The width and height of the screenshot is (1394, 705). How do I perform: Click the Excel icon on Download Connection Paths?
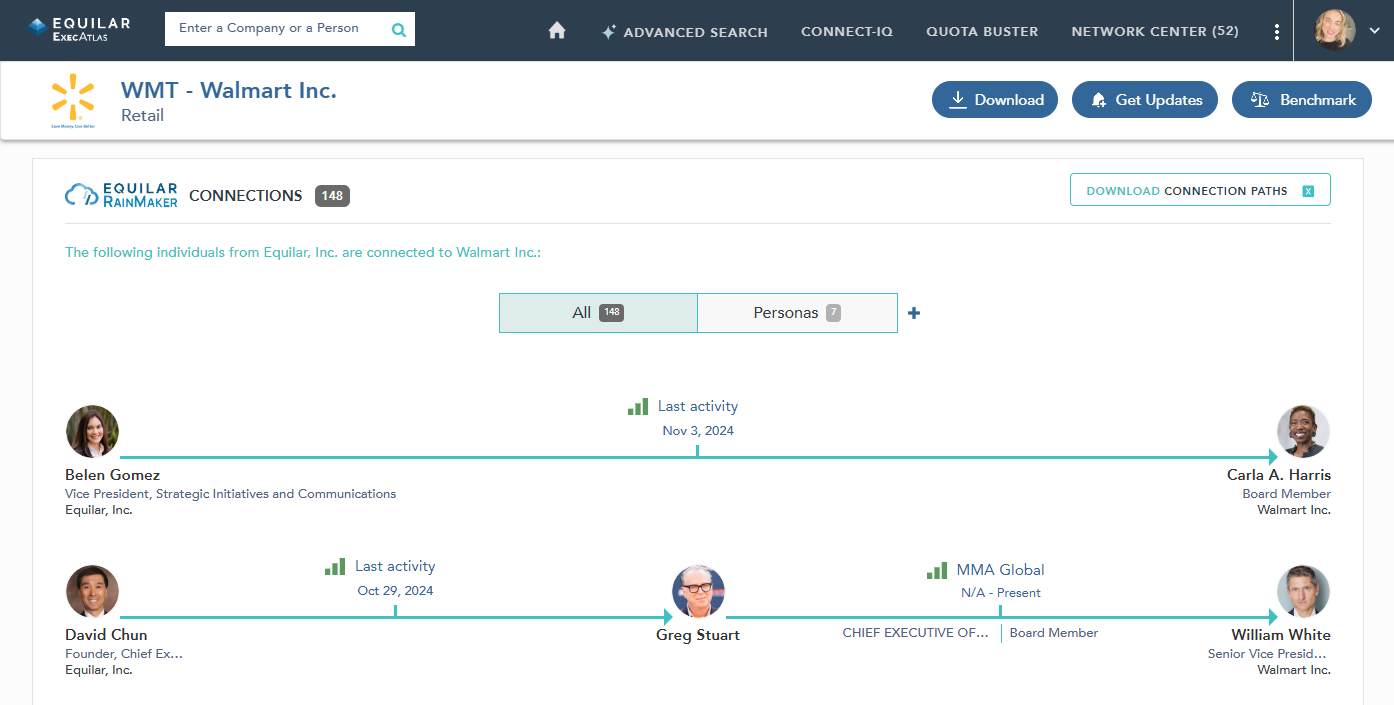point(1308,191)
